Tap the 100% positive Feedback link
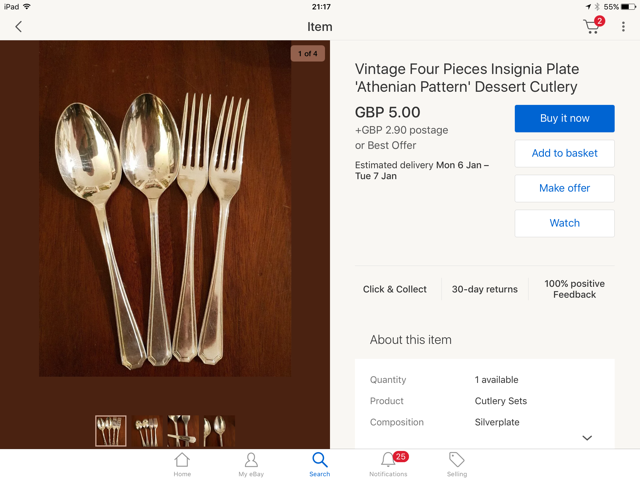This screenshot has width=640, height=480. [x=574, y=289]
